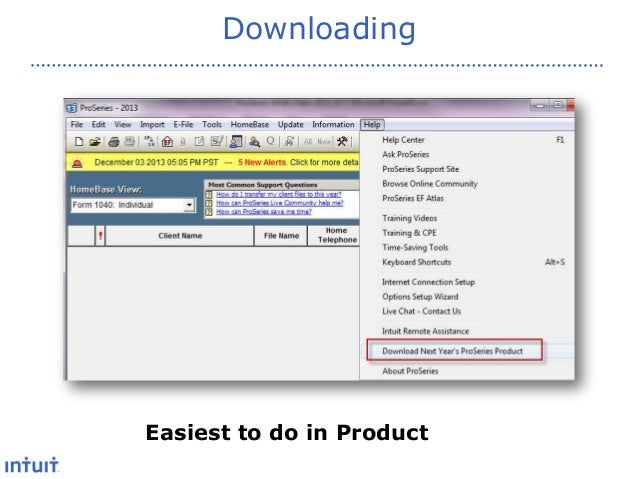Open the E-File menu
This screenshot has width=638, height=479.
pos(183,125)
